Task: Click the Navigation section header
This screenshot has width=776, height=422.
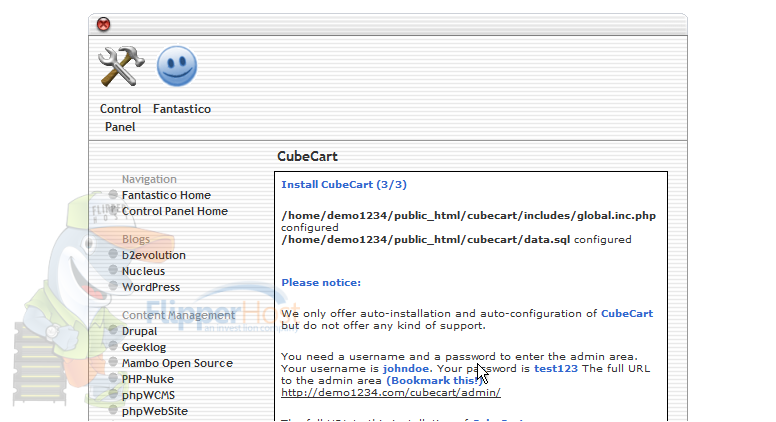Action: click(149, 179)
